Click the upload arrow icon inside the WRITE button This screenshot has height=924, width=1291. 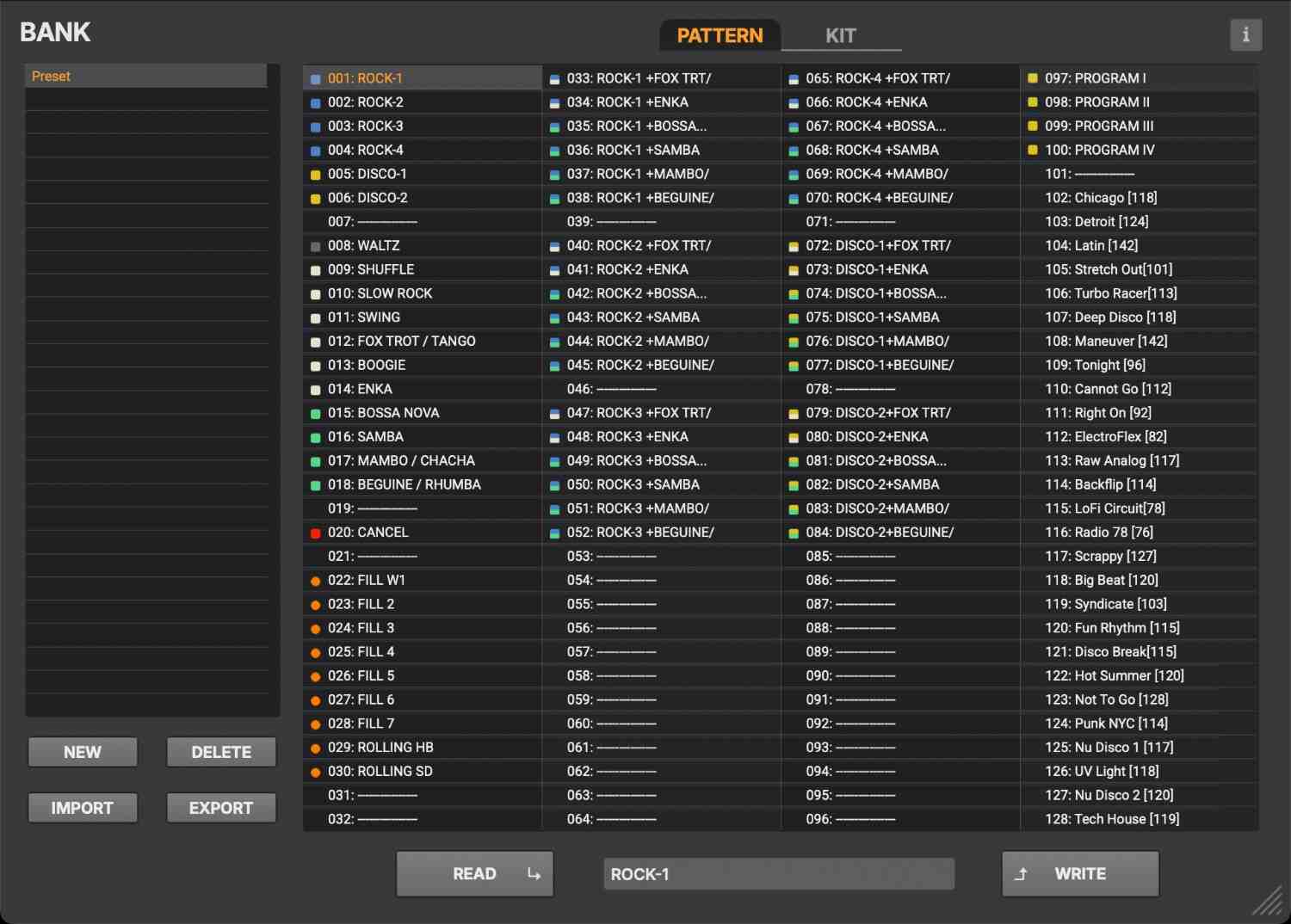1021,873
